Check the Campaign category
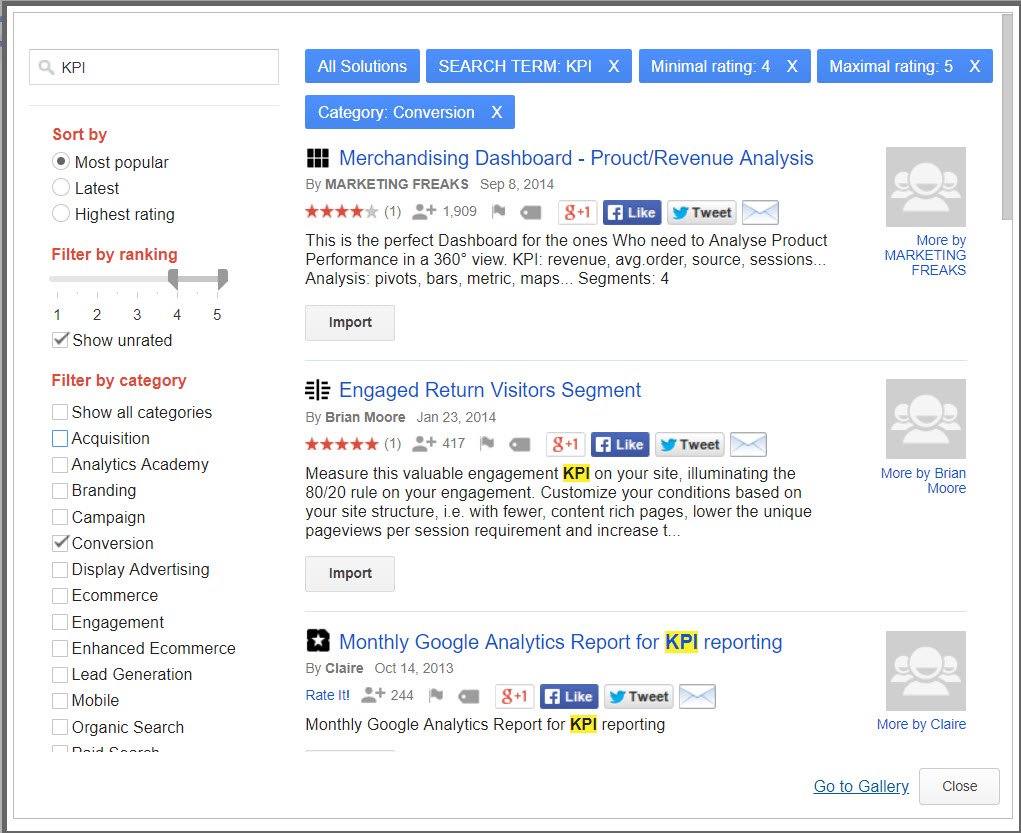This screenshot has width=1021, height=833. [x=60, y=517]
